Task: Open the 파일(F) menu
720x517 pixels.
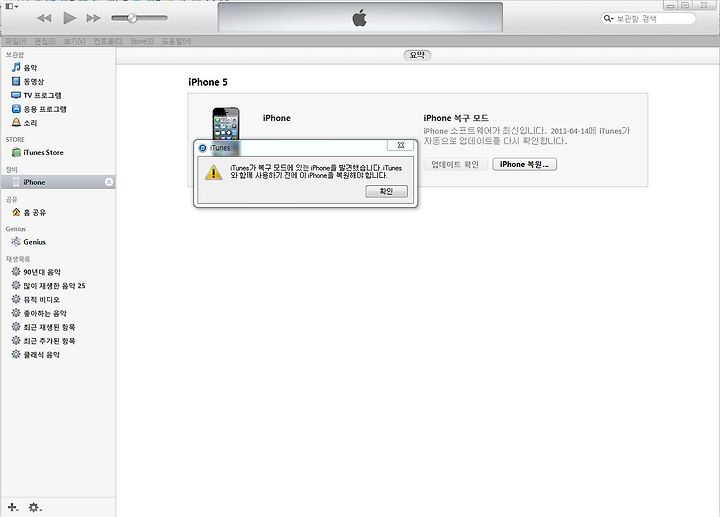Action: pos(16,41)
